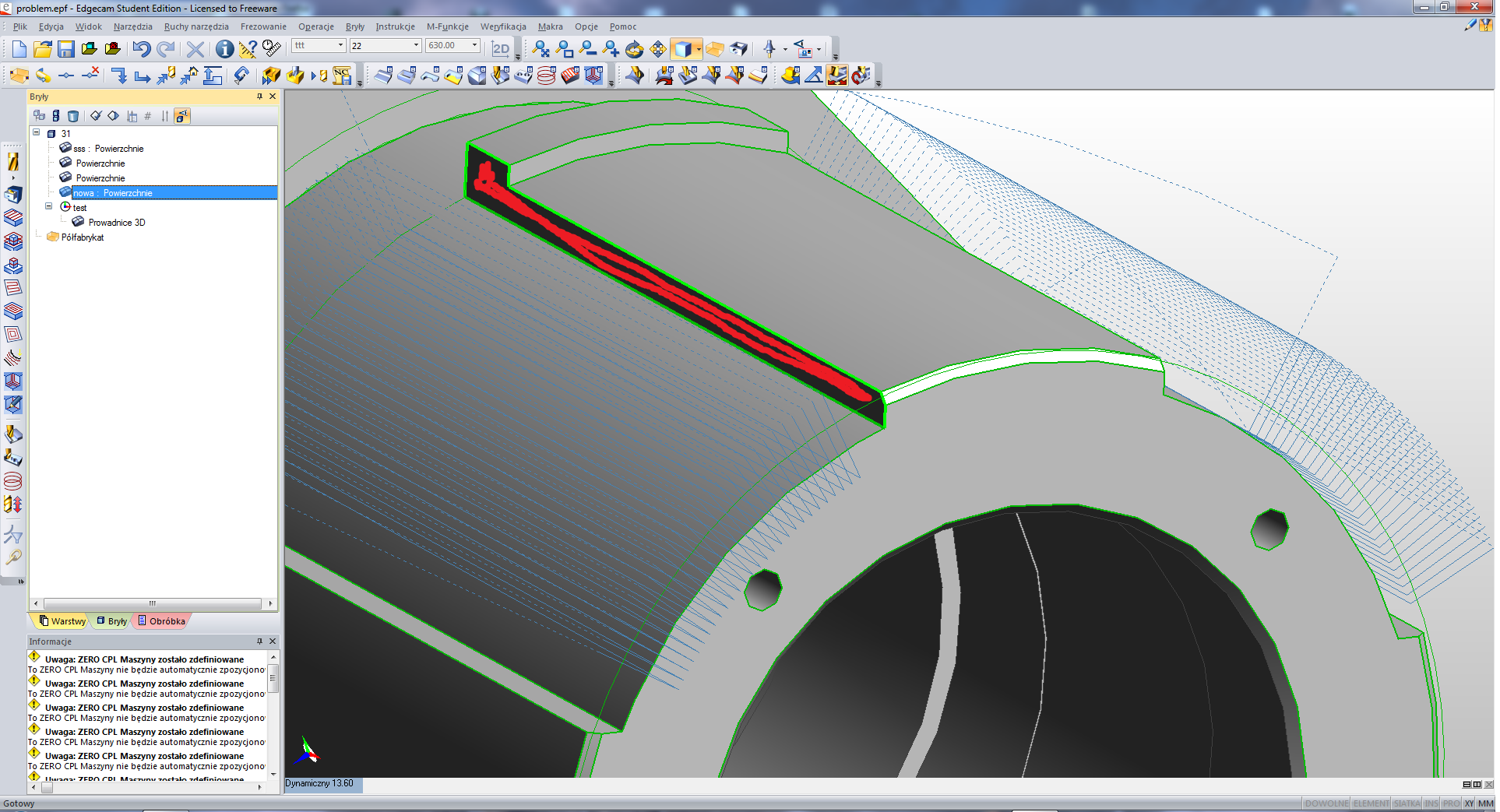Save the project with the floppy disk icon
Viewport: 1500px width, 812px height.
click(66, 49)
